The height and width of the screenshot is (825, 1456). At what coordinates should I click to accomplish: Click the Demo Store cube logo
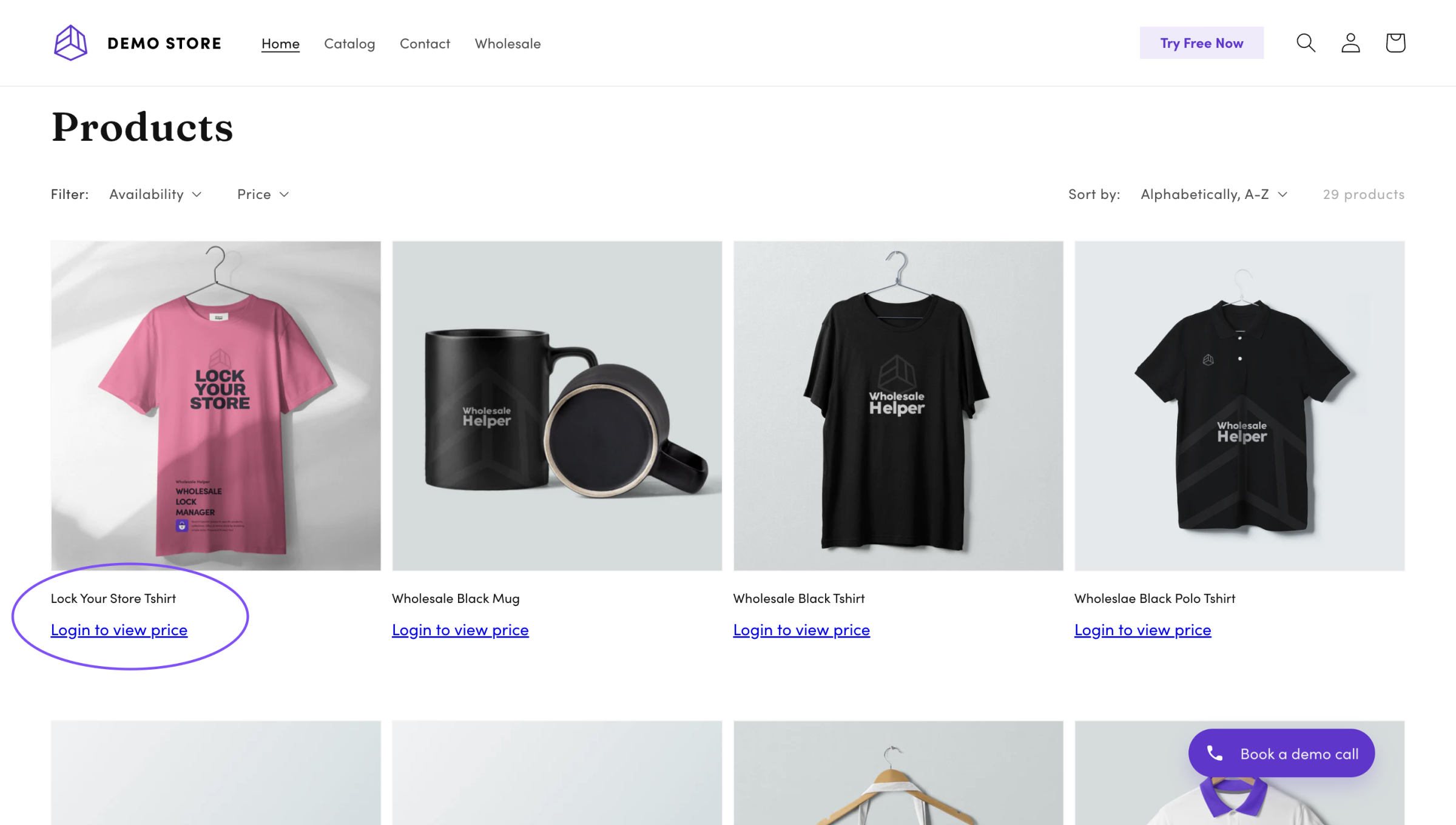[70, 42]
